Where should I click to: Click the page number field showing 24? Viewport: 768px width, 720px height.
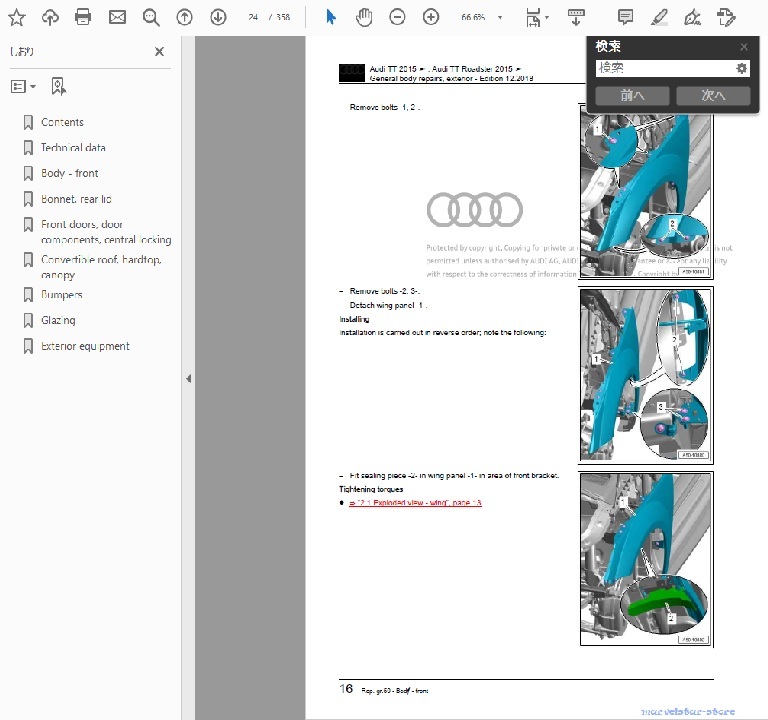253,17
